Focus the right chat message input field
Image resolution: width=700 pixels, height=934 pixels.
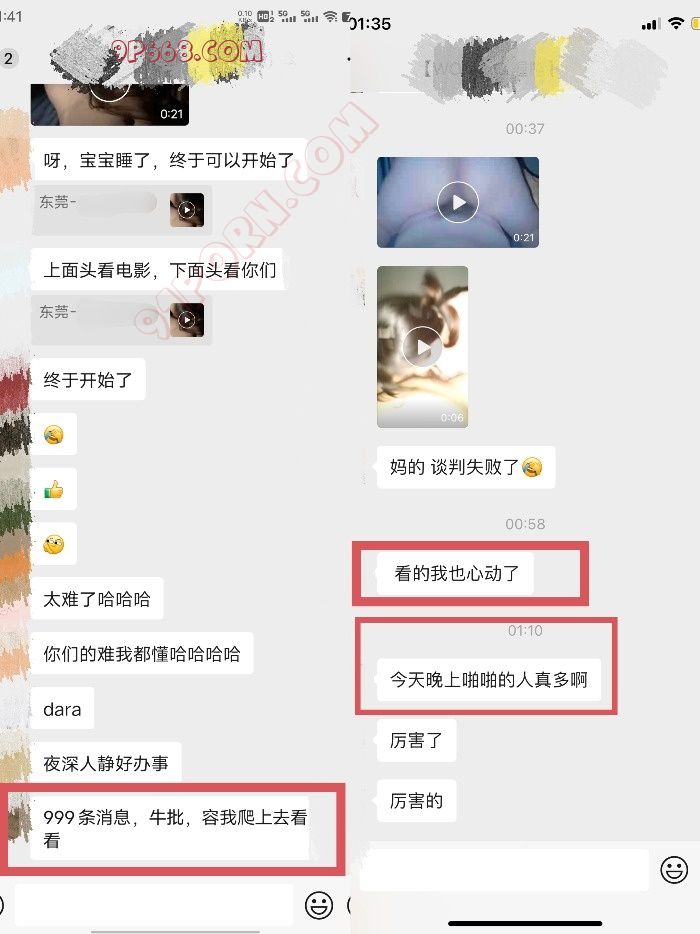pyautogui.click(x=504, y=870)
